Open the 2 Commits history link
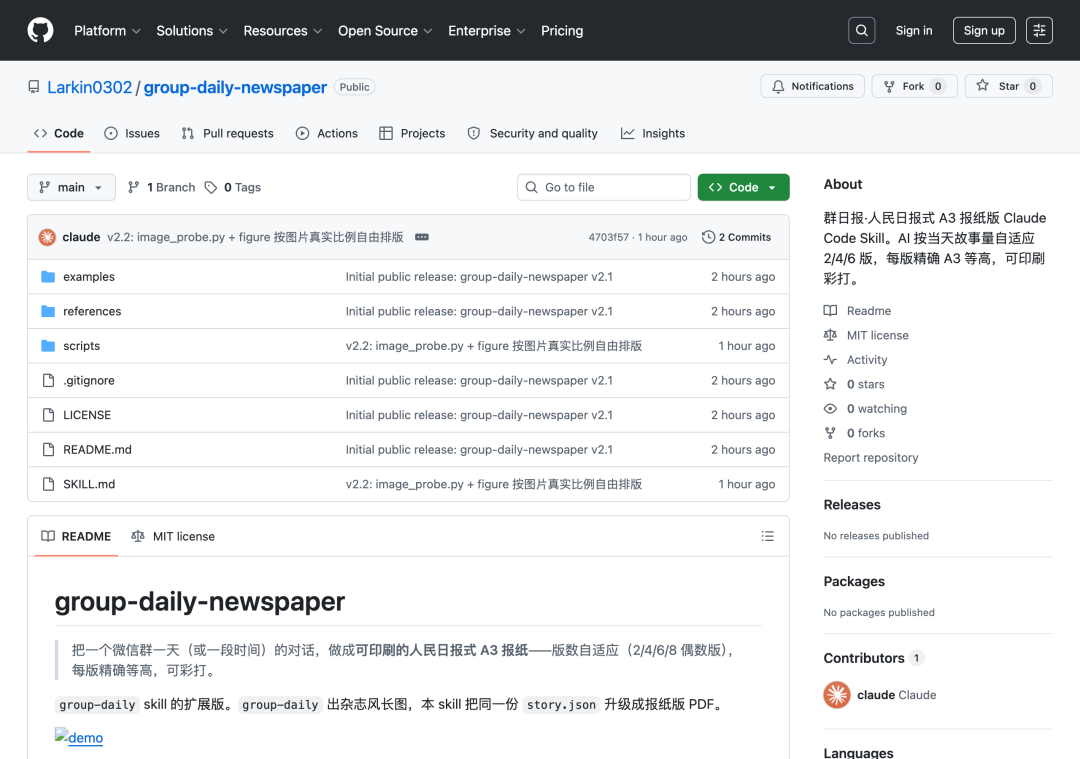1080x759 pixels. (x=736, y=237)
